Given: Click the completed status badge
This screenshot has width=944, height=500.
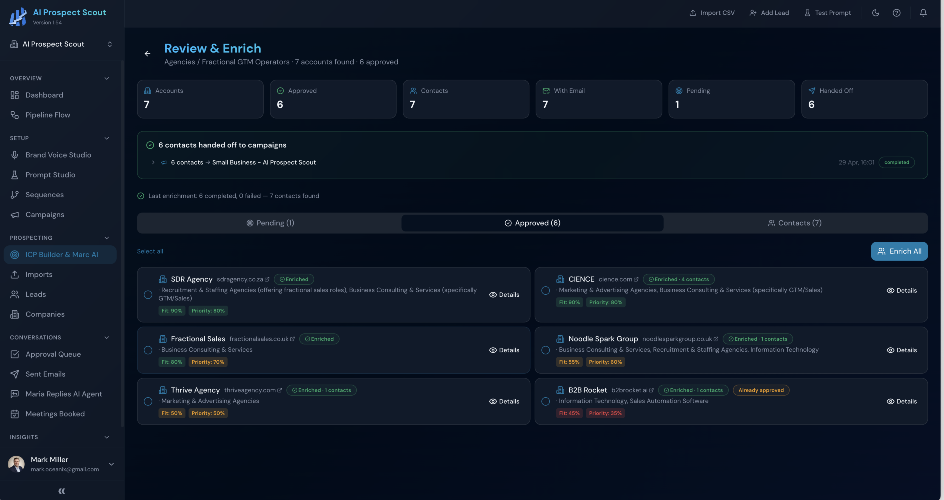Looking at the screenshot, I should (x=896, y=162).
